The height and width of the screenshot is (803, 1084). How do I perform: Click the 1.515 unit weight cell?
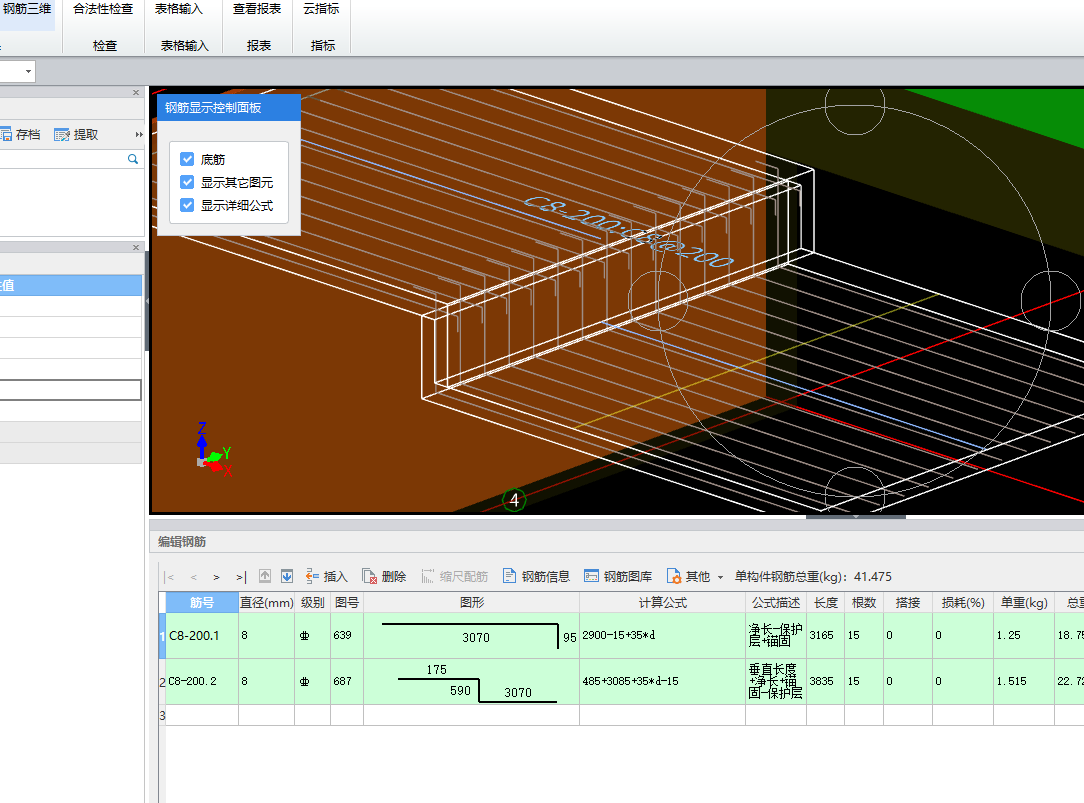point(1024,681)
